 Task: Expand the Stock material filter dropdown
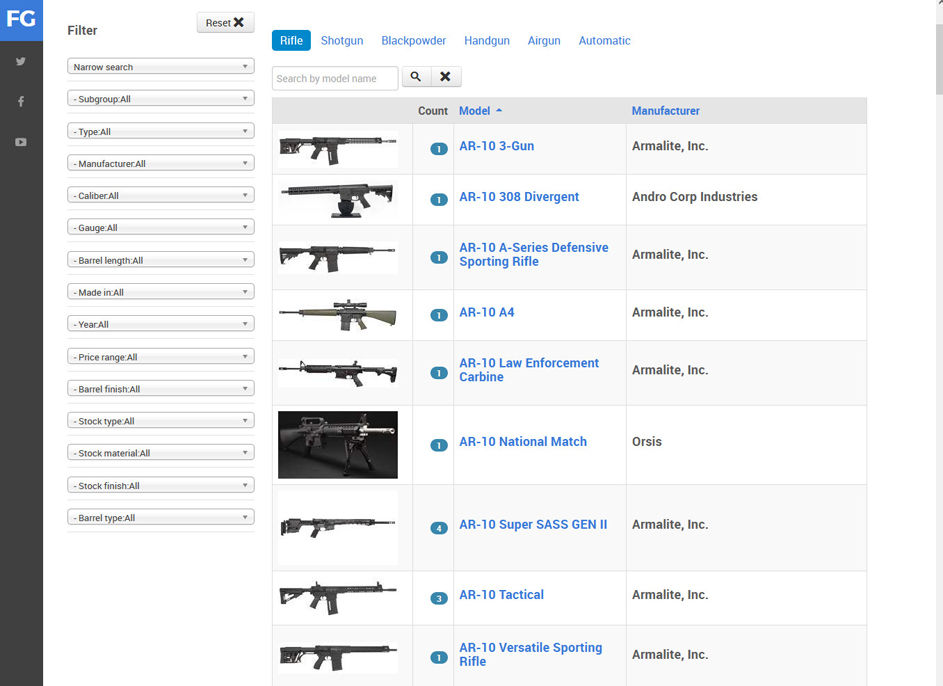coord(161,453)
